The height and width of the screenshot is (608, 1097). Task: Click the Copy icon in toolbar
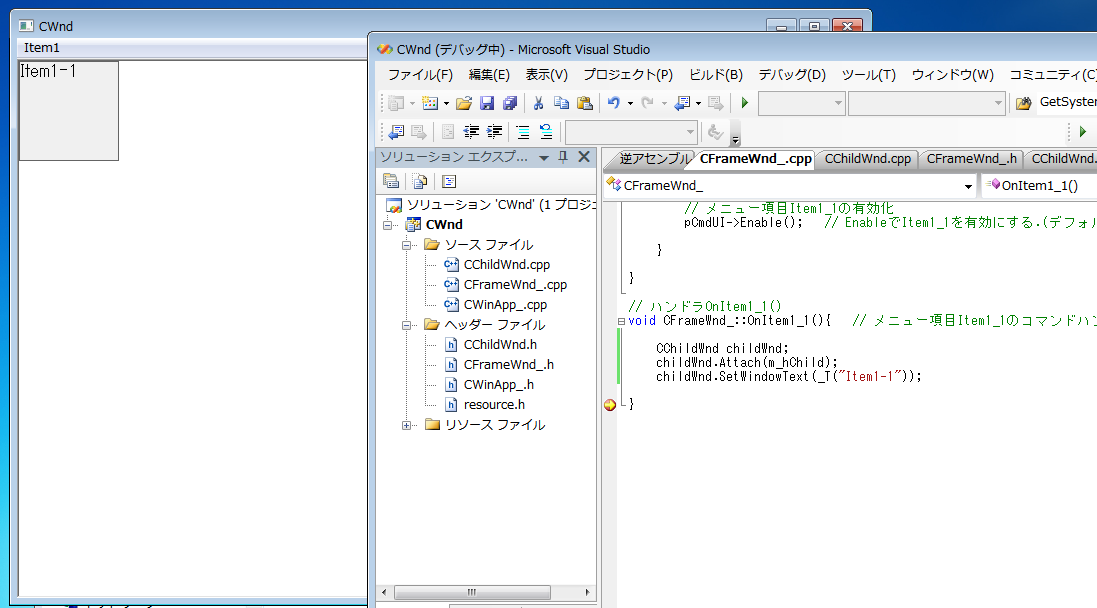click(561, 104)
